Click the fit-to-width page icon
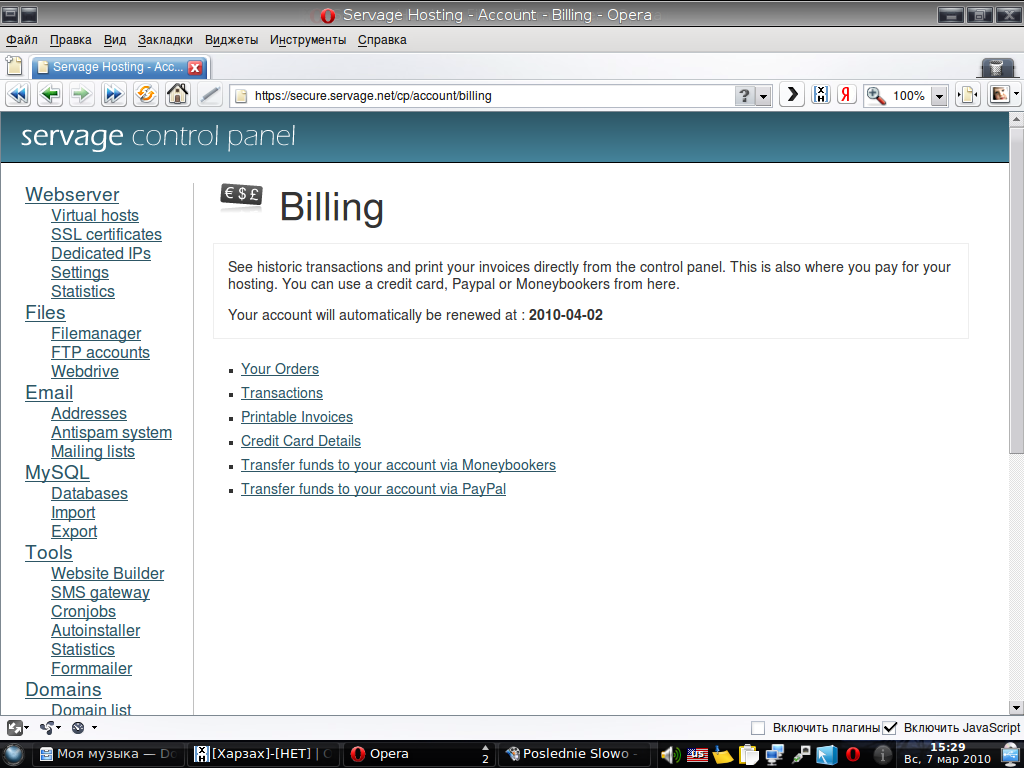The image size is (1024, 768). [968, 95]
